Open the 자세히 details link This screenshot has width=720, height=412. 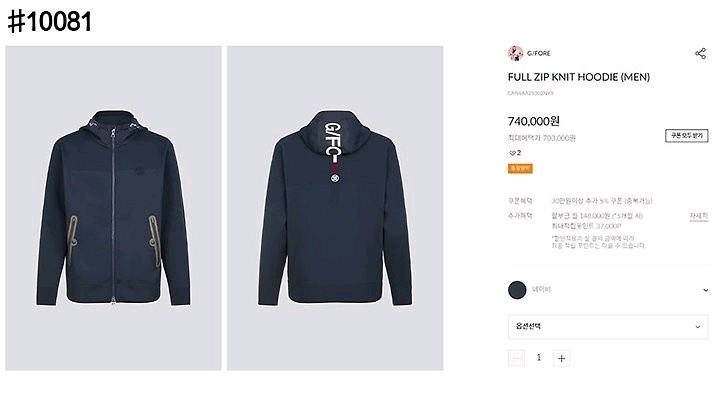coord(698,216)
